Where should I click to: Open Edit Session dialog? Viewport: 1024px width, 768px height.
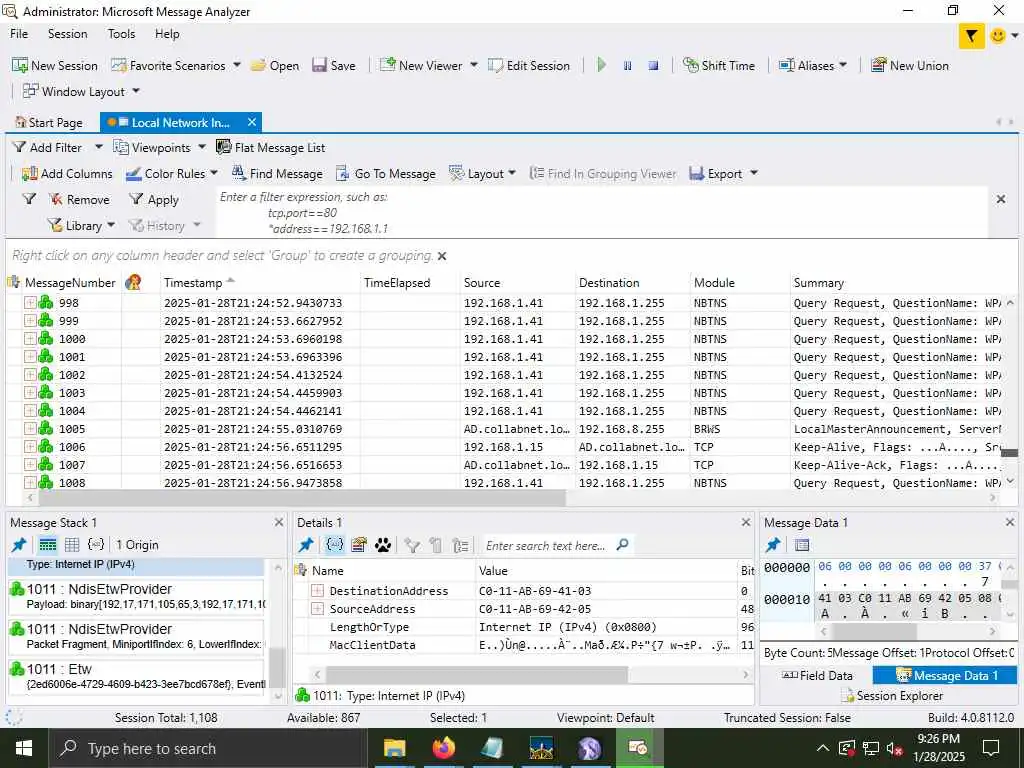(x=529, y=65)
